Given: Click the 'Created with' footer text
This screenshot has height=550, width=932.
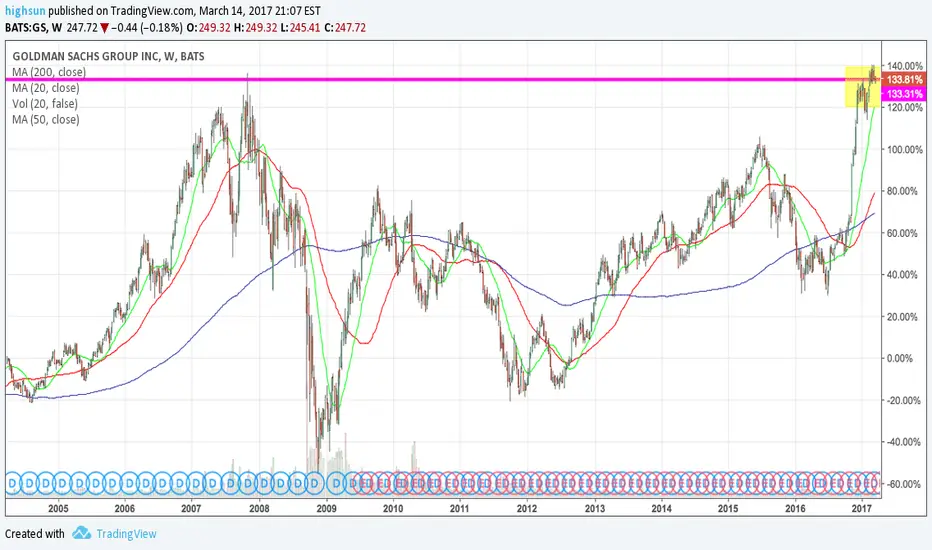Looking at the screenshot, I should 34,534.
